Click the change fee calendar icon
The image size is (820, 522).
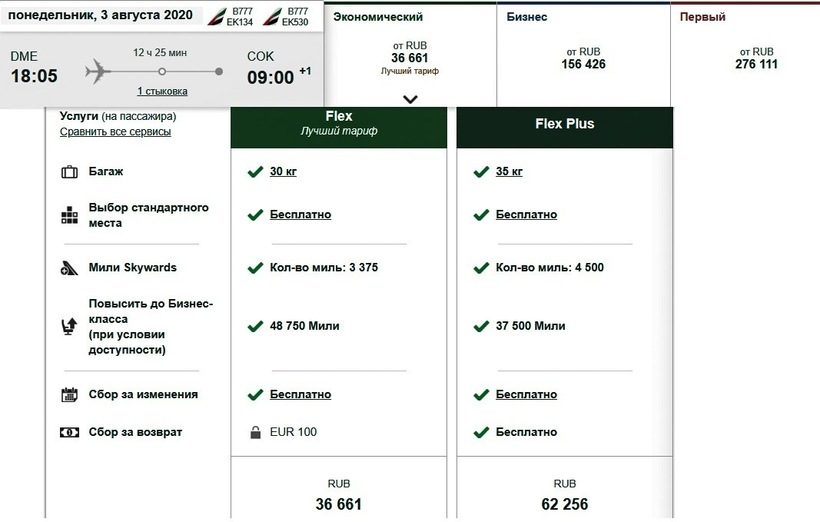(69, 394)
